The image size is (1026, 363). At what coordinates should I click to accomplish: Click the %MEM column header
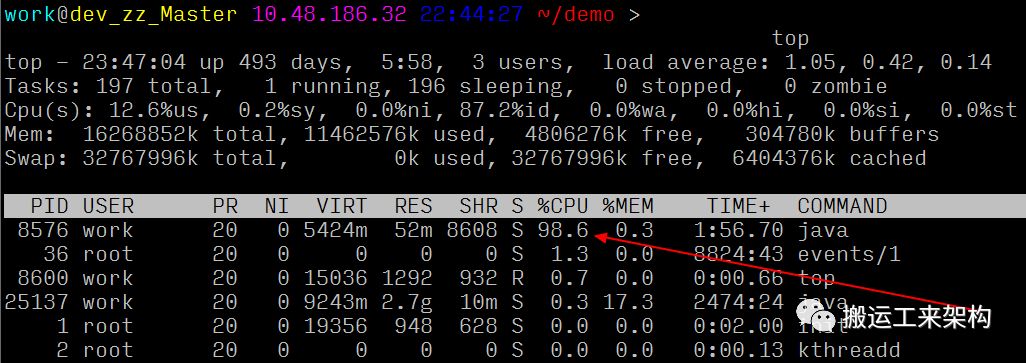pos(628,207)
